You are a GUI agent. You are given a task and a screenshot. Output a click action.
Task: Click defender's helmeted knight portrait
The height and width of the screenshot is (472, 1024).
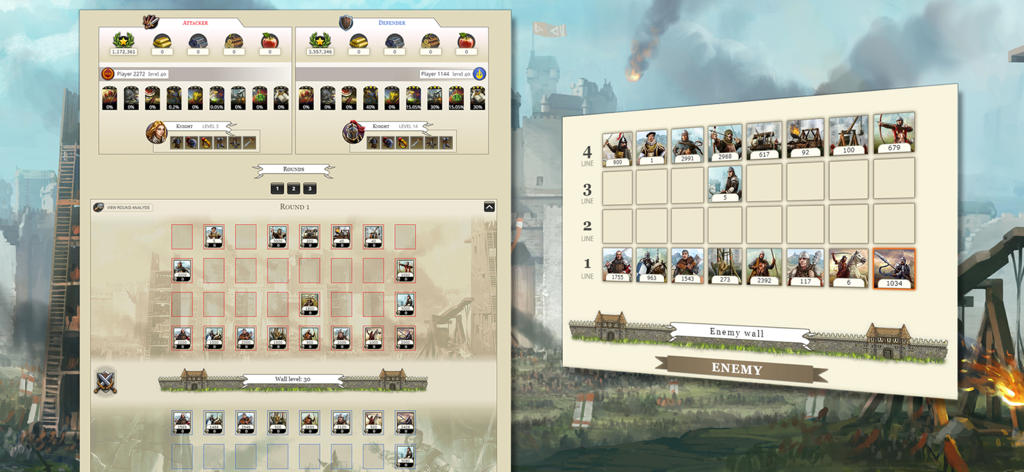353,133
